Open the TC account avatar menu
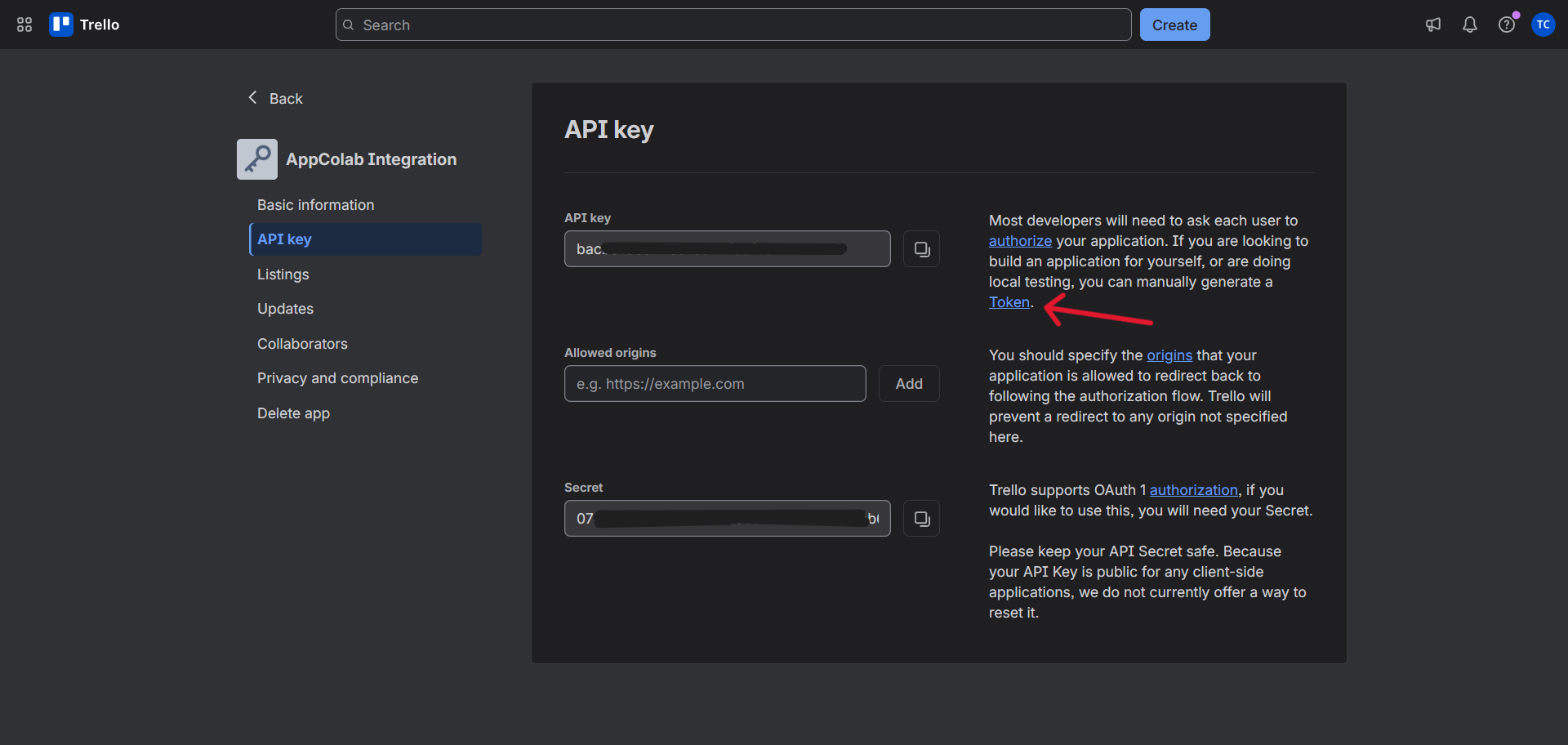 pos(1543,25)
